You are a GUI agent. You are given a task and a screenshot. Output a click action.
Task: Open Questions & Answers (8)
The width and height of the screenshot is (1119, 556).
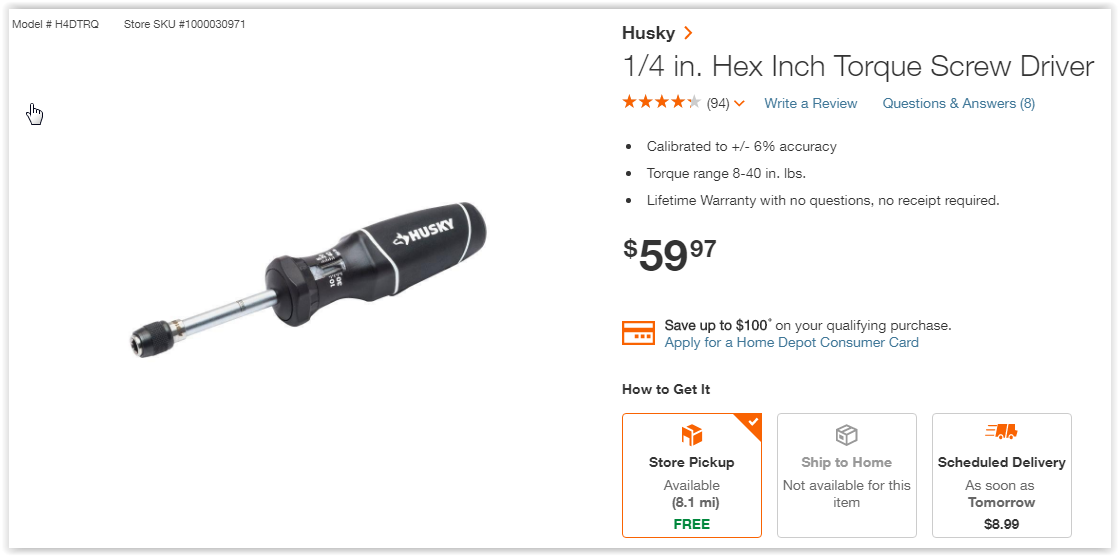click(x=958, y=103)
